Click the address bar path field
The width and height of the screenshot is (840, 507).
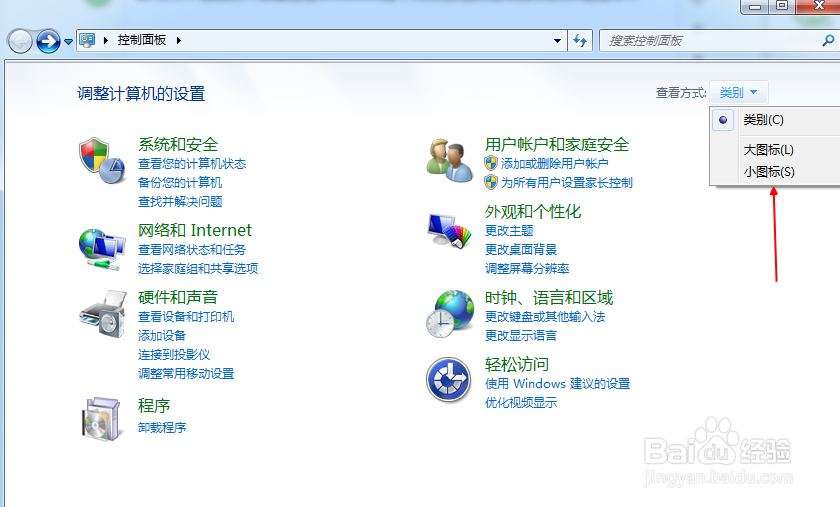(x=321, y=40)
